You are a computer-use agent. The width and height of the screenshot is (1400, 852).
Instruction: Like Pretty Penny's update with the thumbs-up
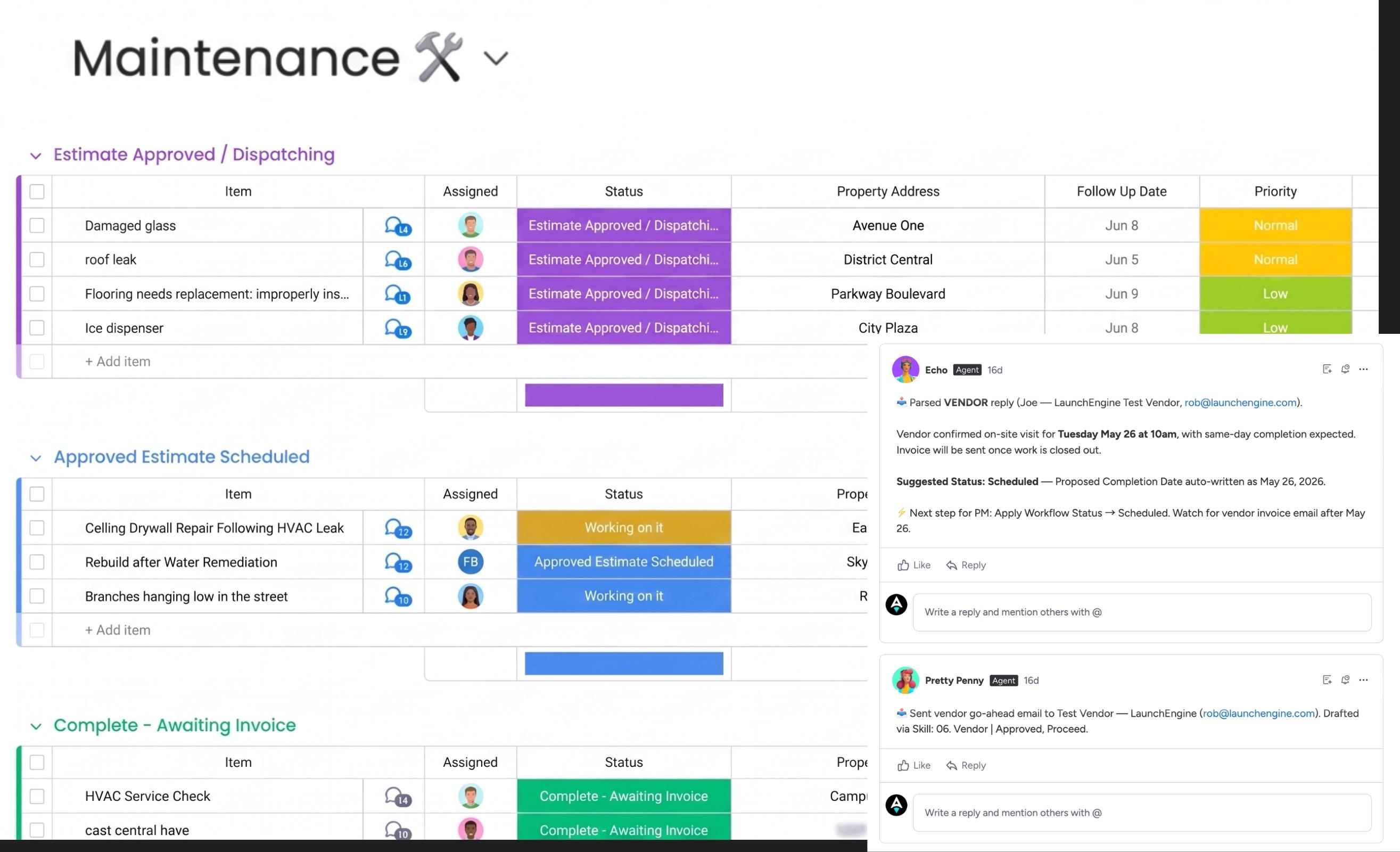(913, 766)
